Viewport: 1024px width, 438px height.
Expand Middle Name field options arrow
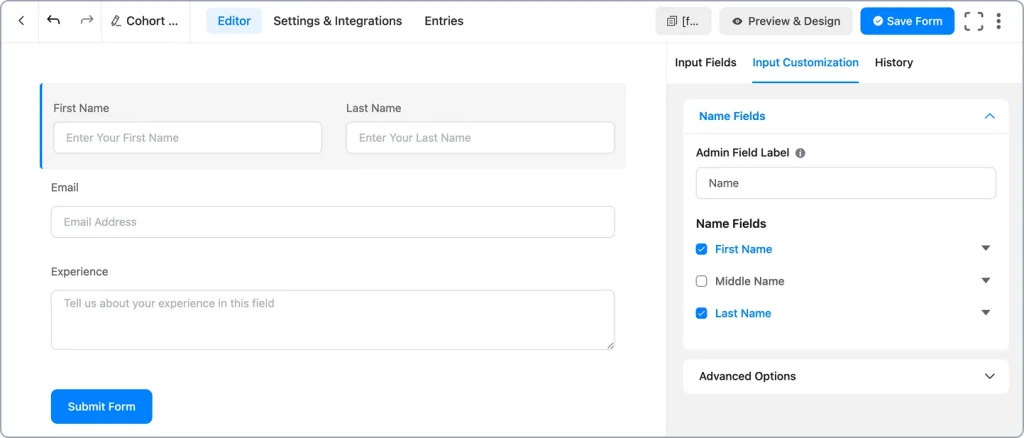pos(985,281)
